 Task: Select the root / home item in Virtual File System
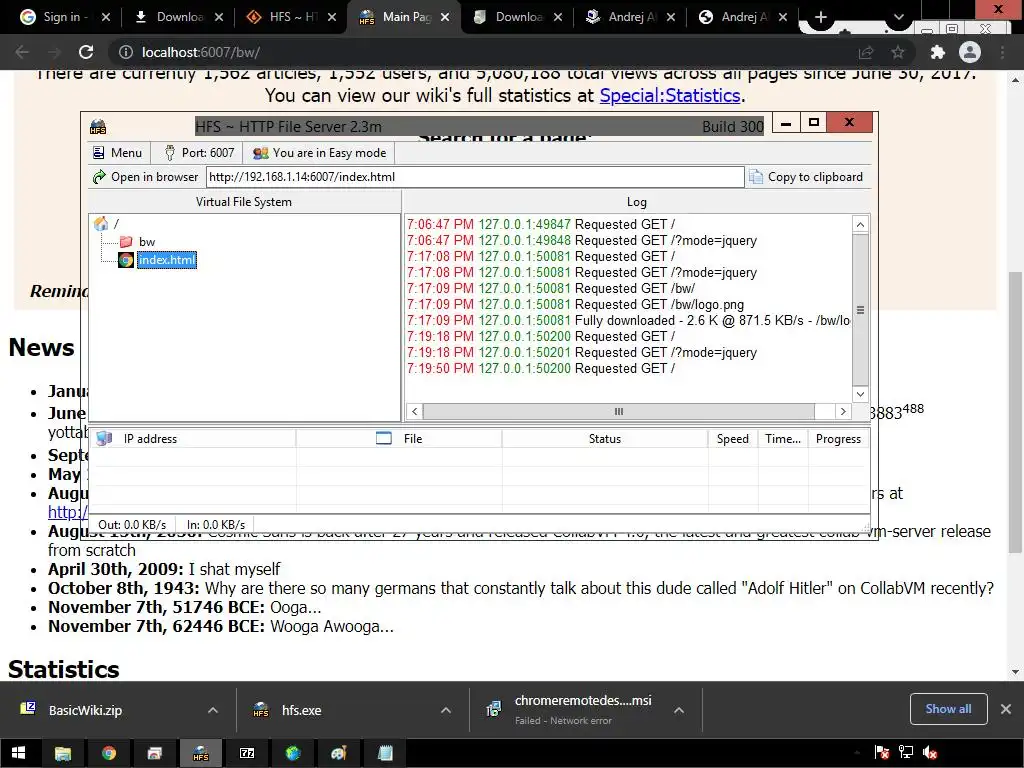[x=106, y=224]
